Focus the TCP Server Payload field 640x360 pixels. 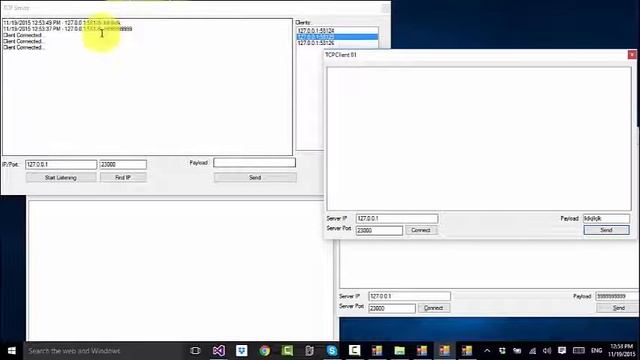click(x=254, y=163)
